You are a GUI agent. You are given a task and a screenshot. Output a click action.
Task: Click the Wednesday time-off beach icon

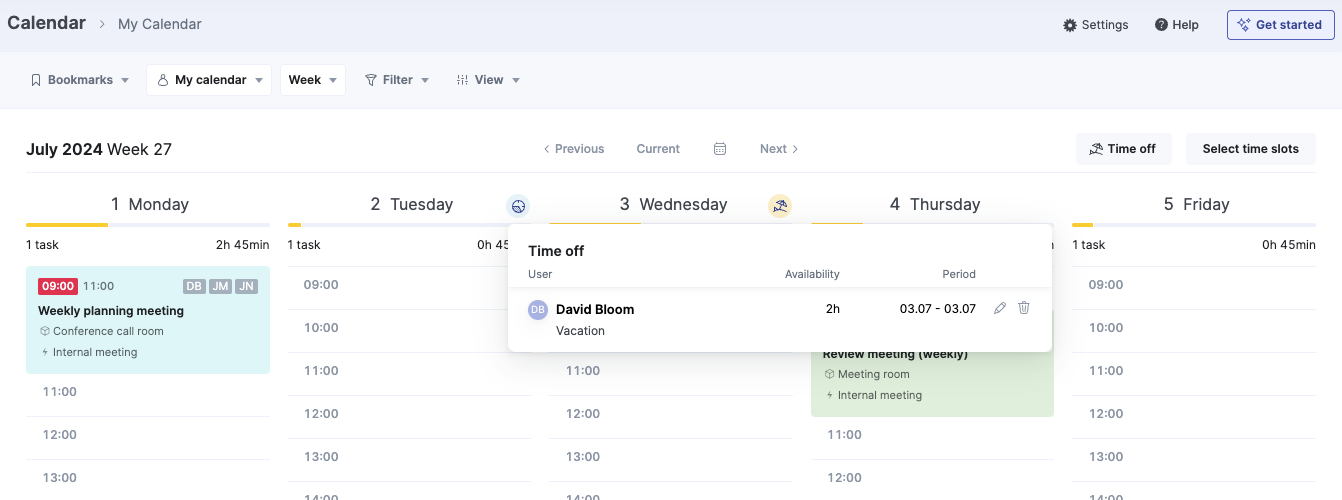point(780,206)
